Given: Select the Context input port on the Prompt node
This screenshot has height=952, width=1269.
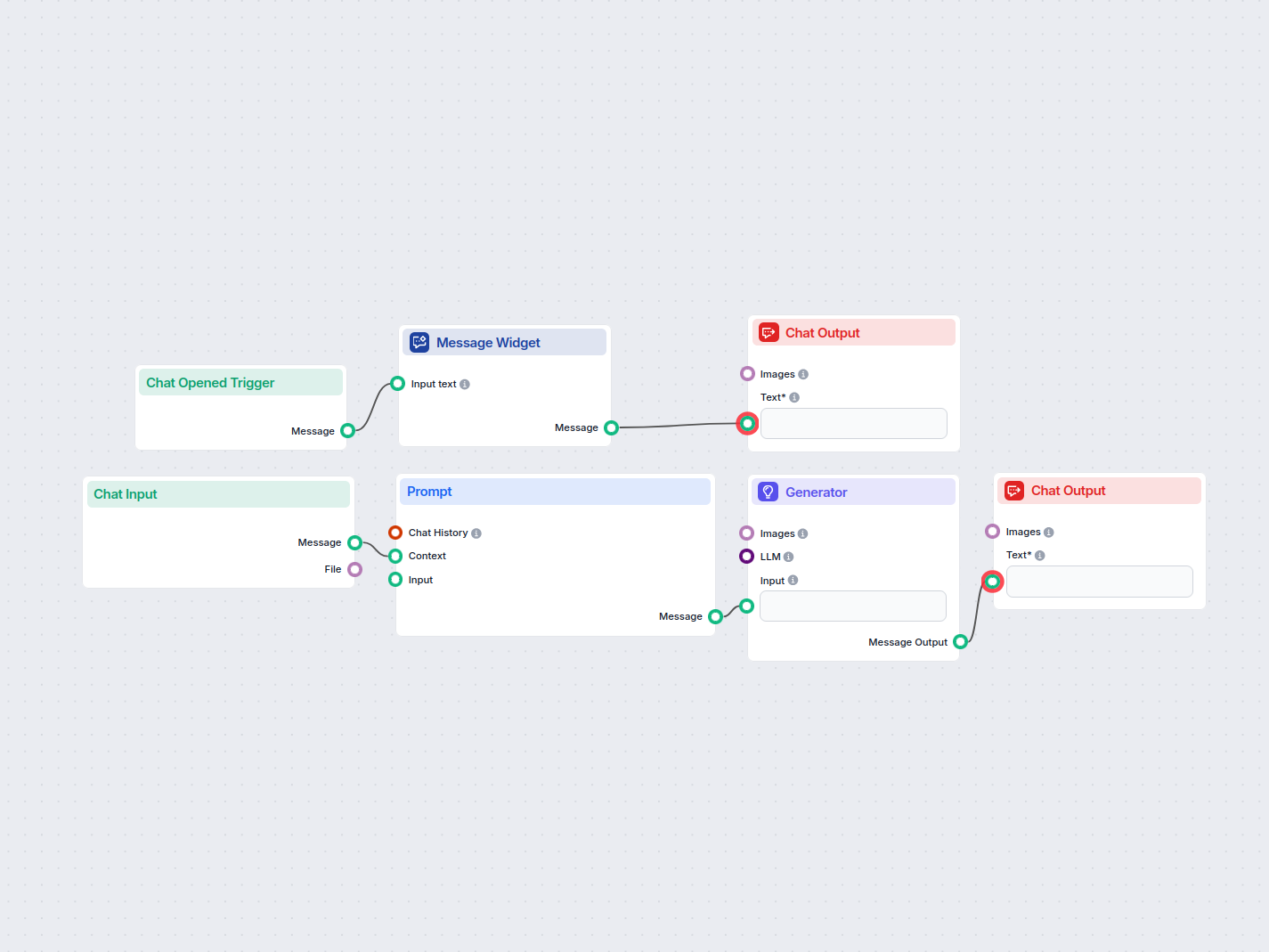Looking at the screenshot, I should (395, 556).
